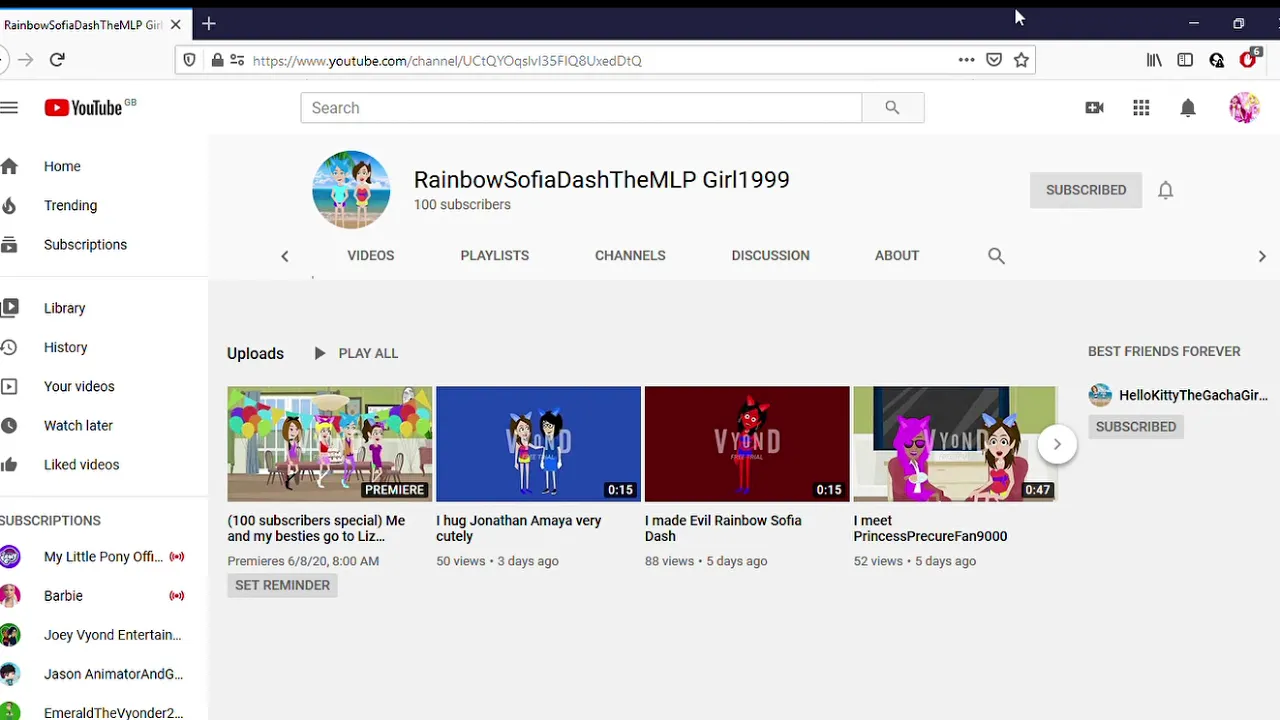
Task: Open the YouTube hamburger guide menu
Action: tap(9, 108)
